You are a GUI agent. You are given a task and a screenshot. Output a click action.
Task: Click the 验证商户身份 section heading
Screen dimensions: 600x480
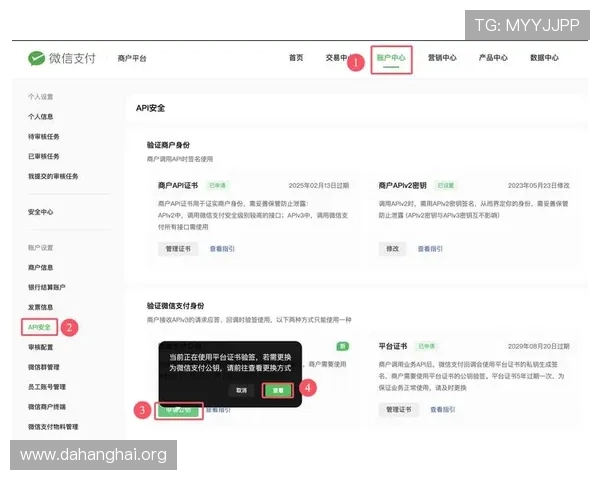click(168, 145)
